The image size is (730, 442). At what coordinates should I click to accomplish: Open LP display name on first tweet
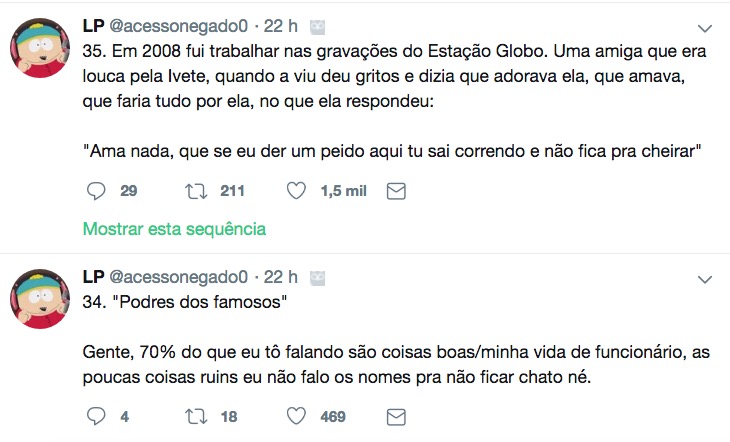click(x=93, y=26)
